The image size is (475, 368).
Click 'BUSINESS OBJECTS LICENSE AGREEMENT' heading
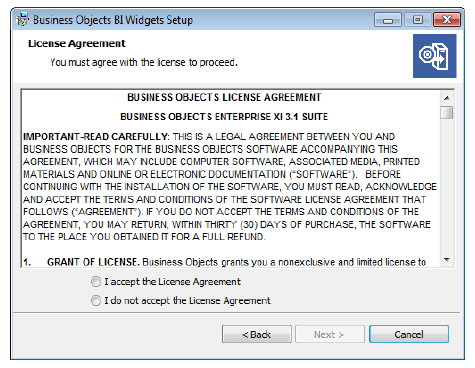point(224,97)
